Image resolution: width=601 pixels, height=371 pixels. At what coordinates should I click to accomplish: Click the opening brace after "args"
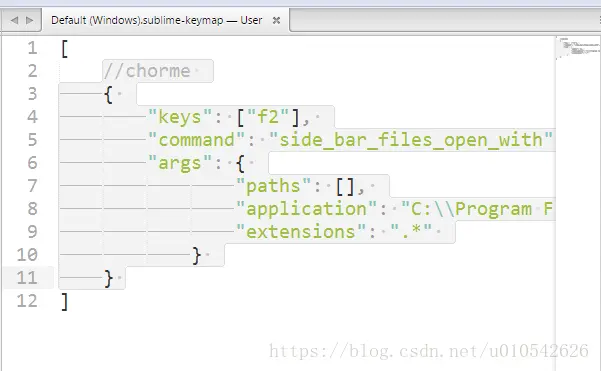240,164
